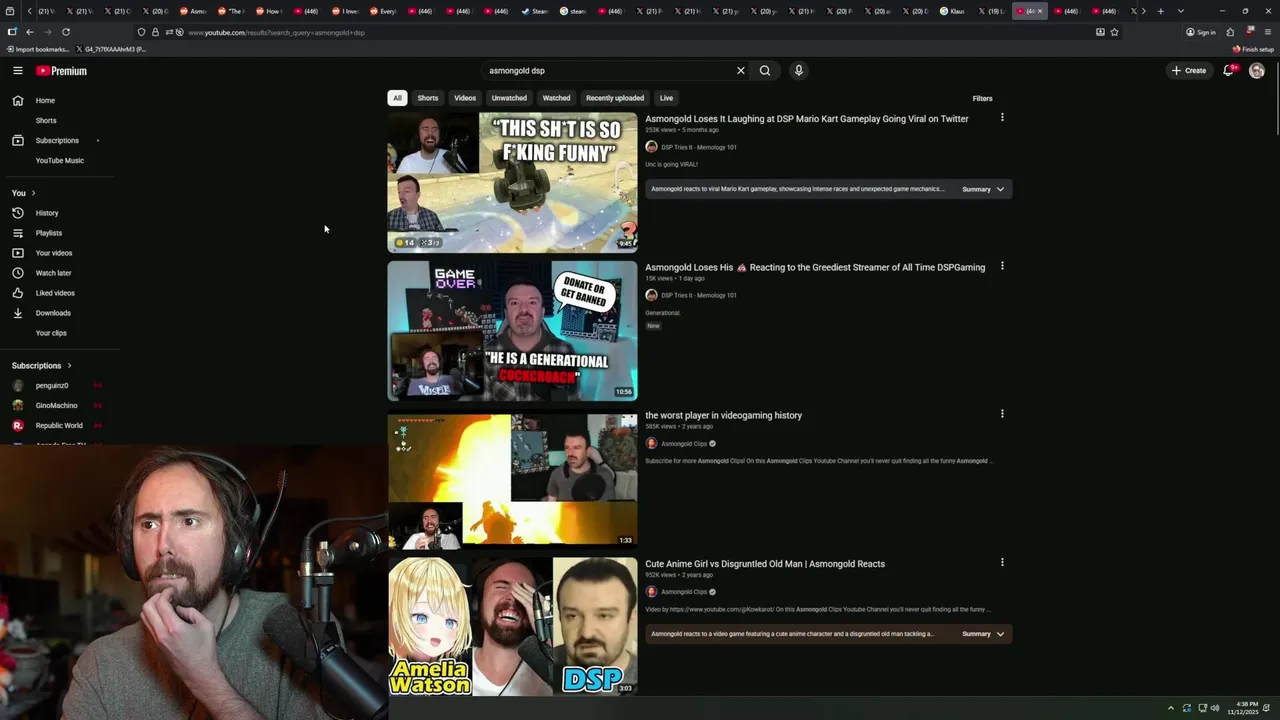Click browser Sign in button
Screen dimensions: 1280x720
[x=1201, y=32]
